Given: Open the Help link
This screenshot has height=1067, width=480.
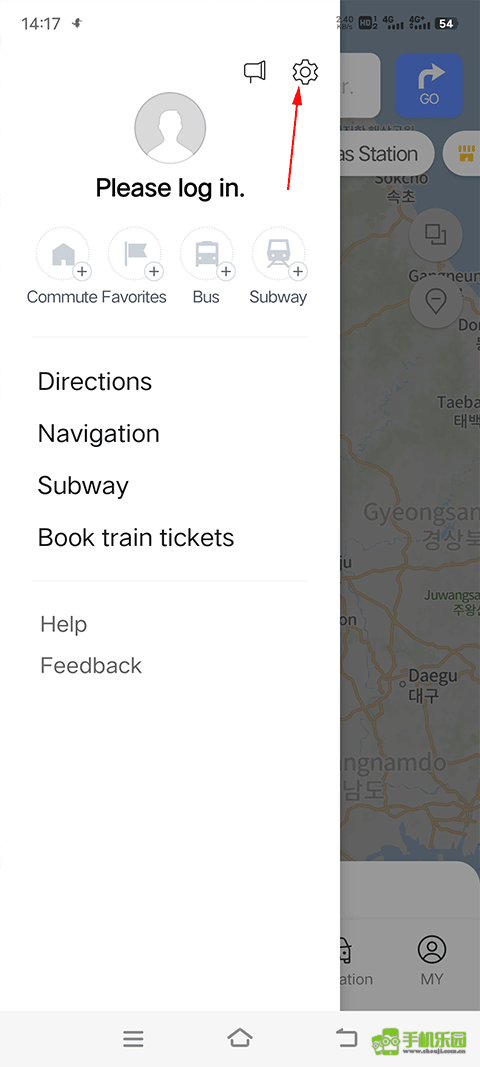Looking at the screenshot, I should (x=64, y=624).
